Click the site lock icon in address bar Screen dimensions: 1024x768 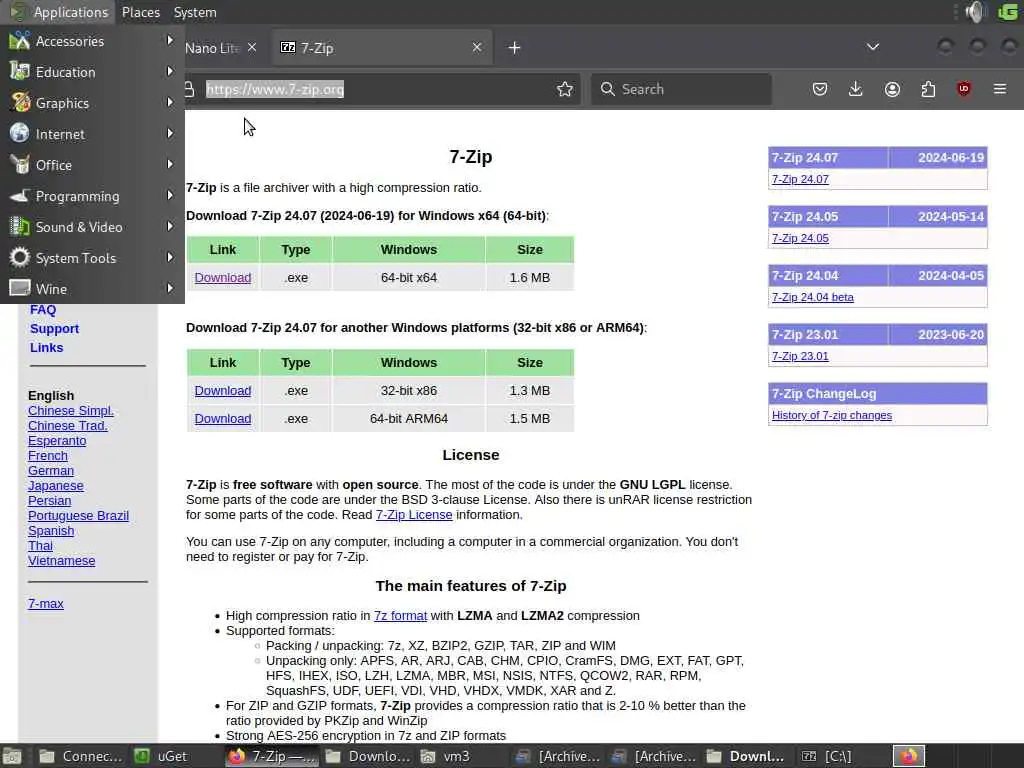189,89
